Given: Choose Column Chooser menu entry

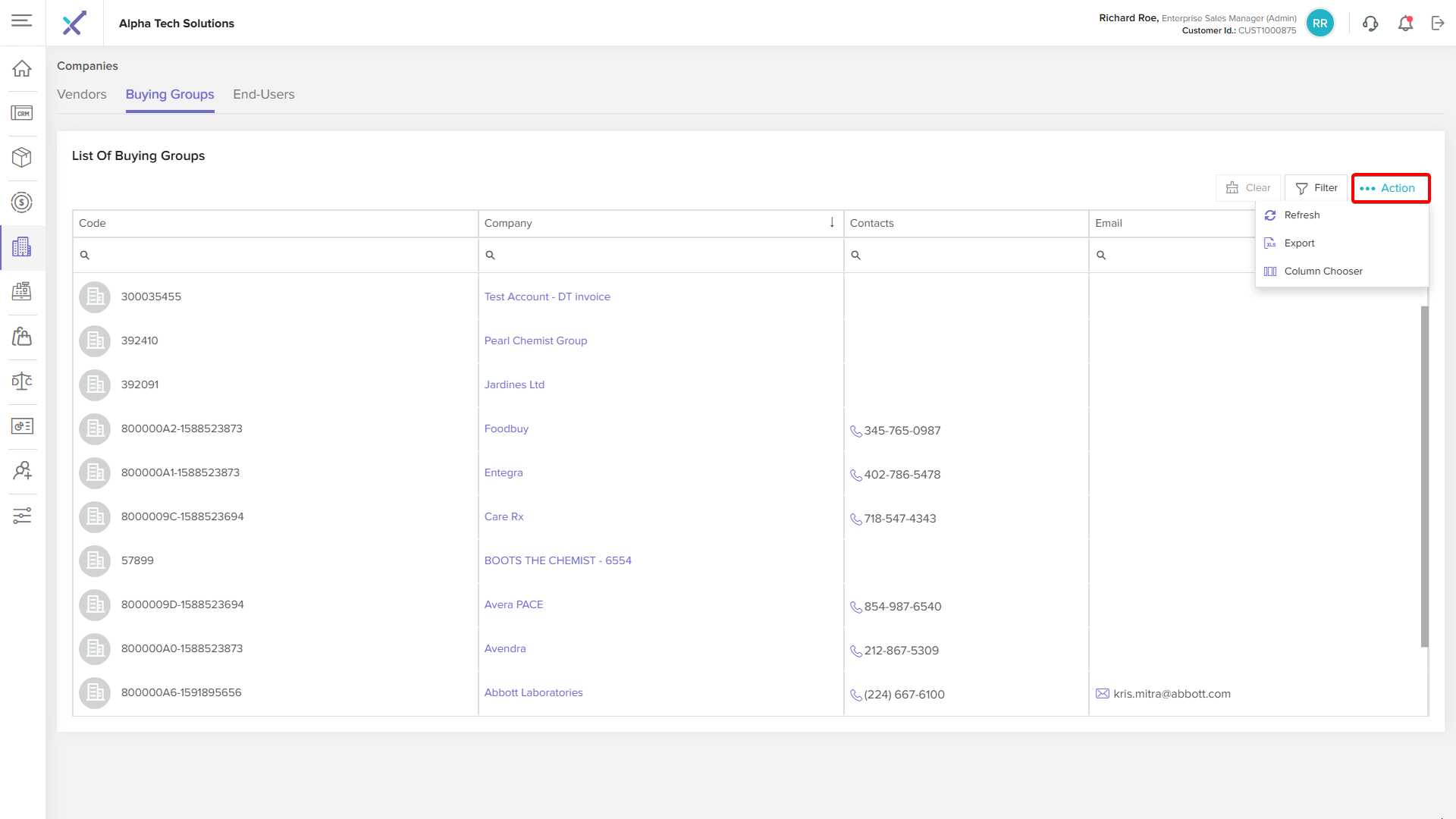Looking at the screenshot, I should pyautogui.click(x=1323, y=271).
